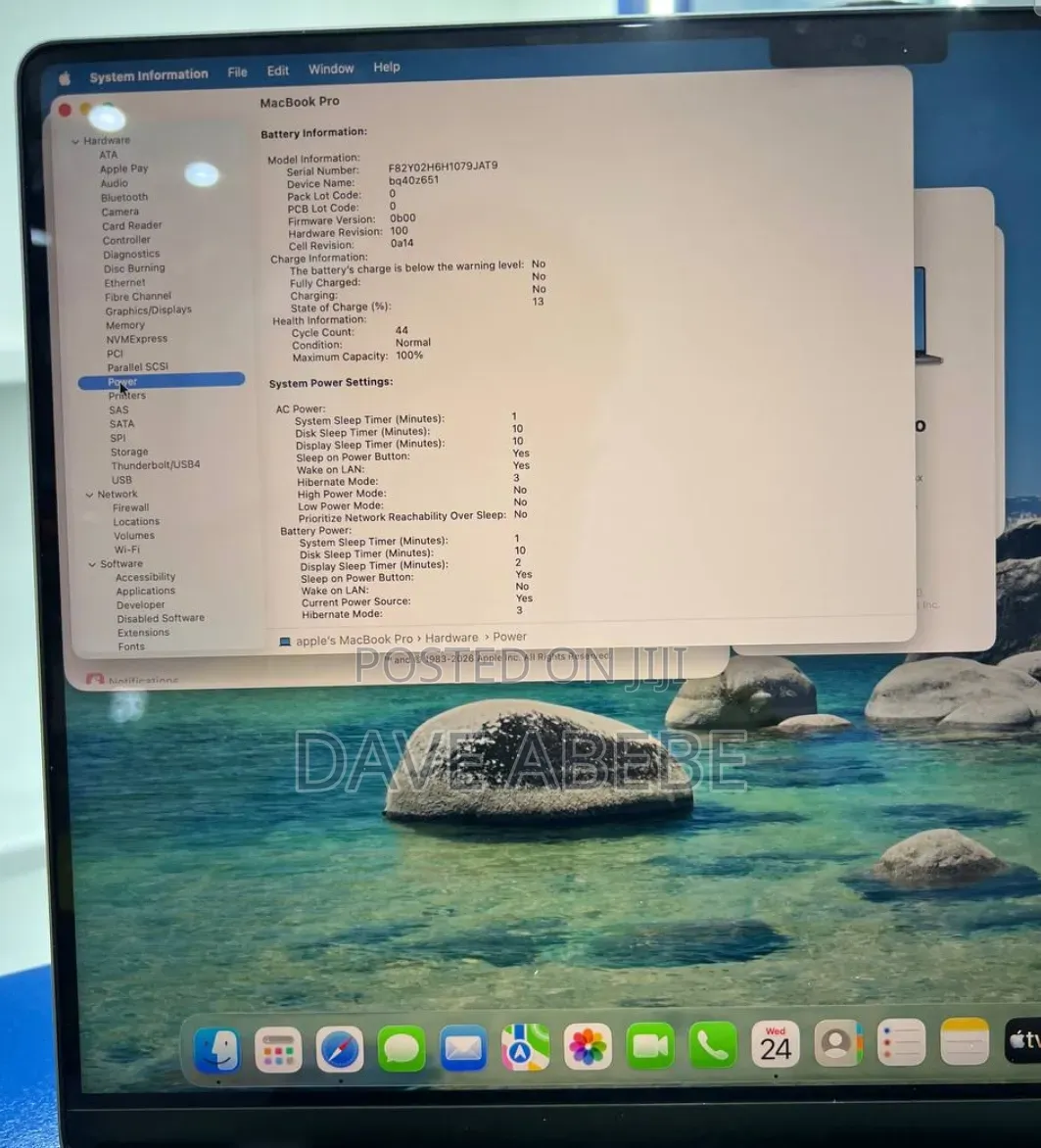
Task: Click the serial number F82Y02H6H1079JAT9
Action: (443, 167)
